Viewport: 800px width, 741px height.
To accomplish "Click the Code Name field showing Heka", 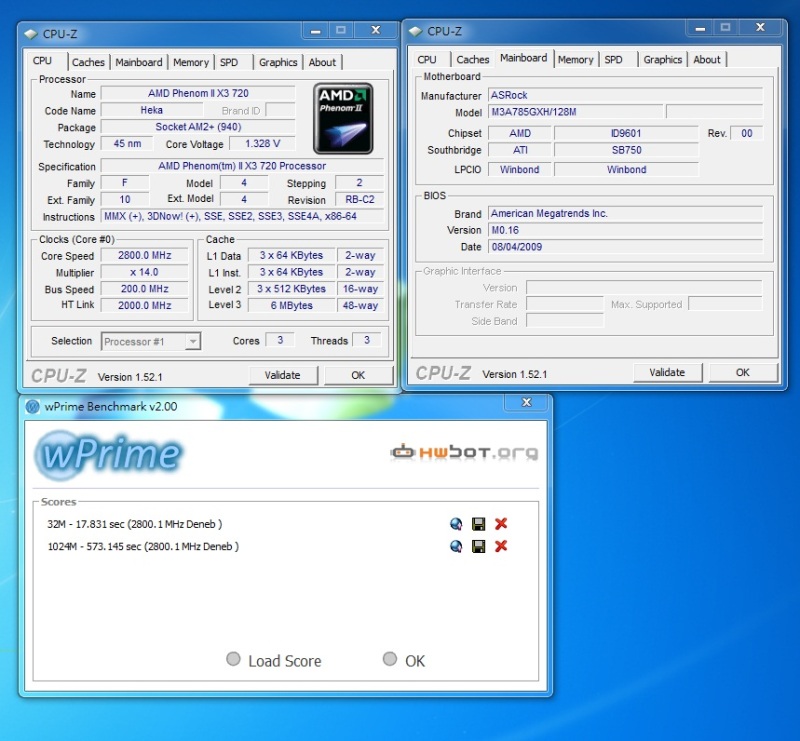I will pyautogui.click(x=152, y=110).
